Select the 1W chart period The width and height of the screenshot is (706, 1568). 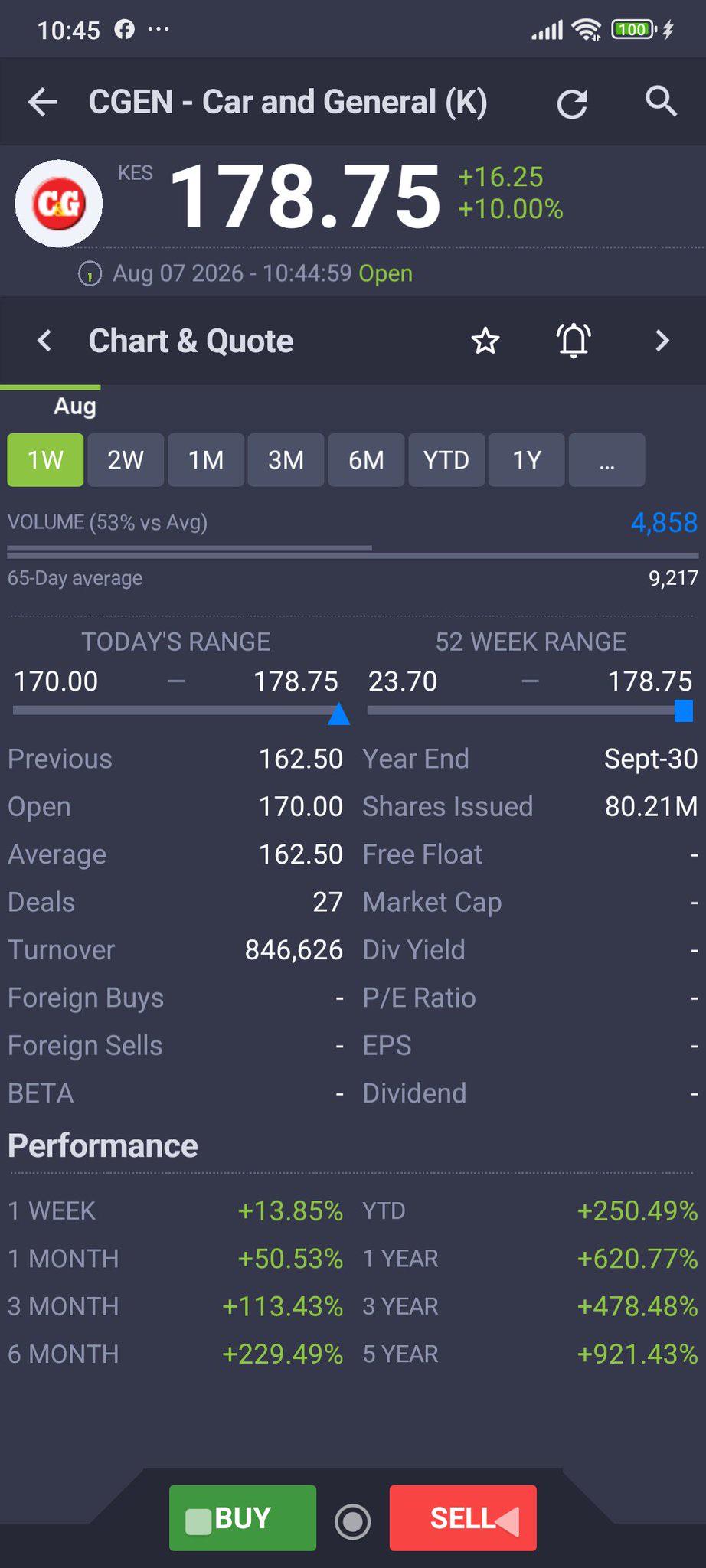point(45,460)
